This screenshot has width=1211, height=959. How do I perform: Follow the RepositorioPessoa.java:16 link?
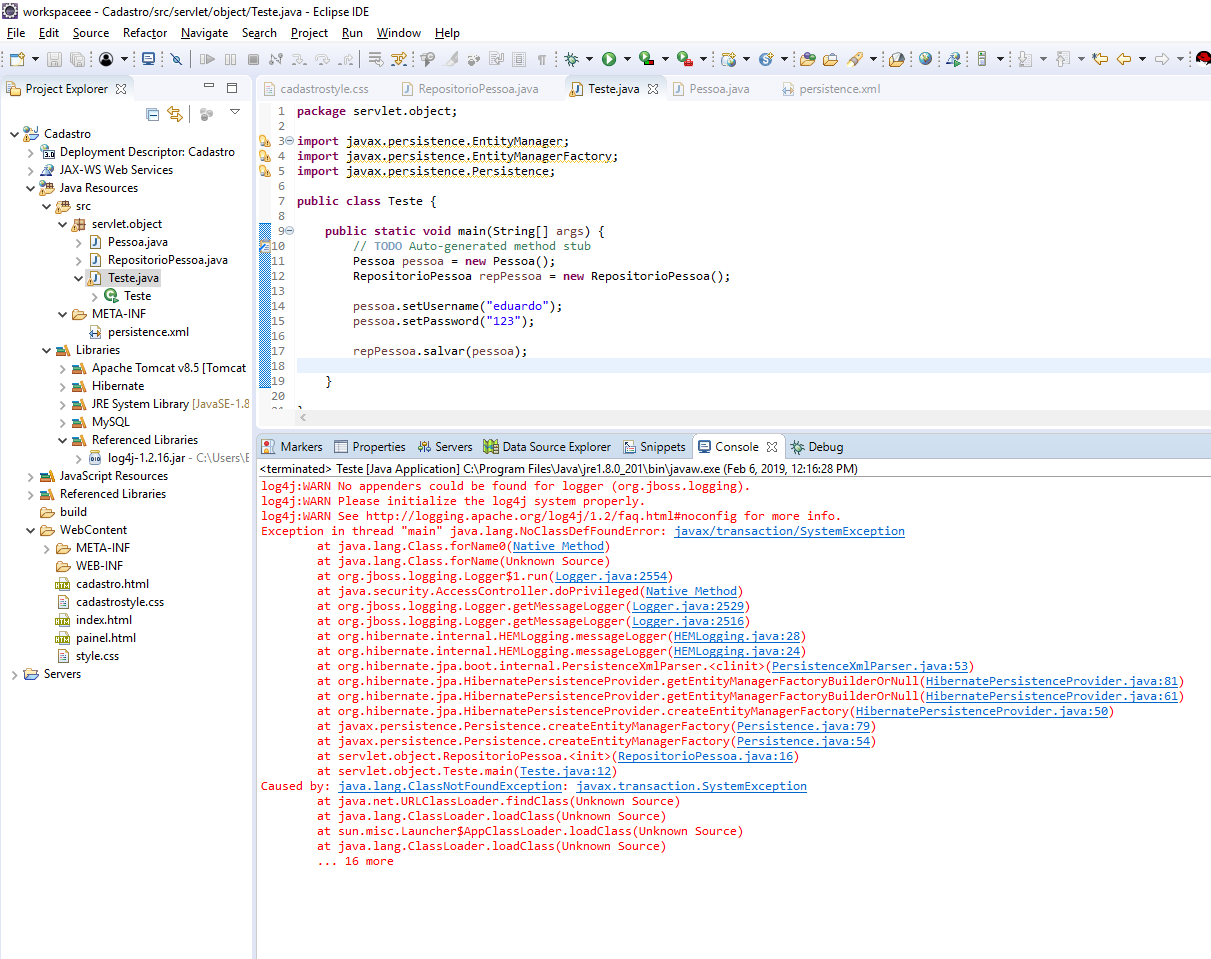coord(706,756)
